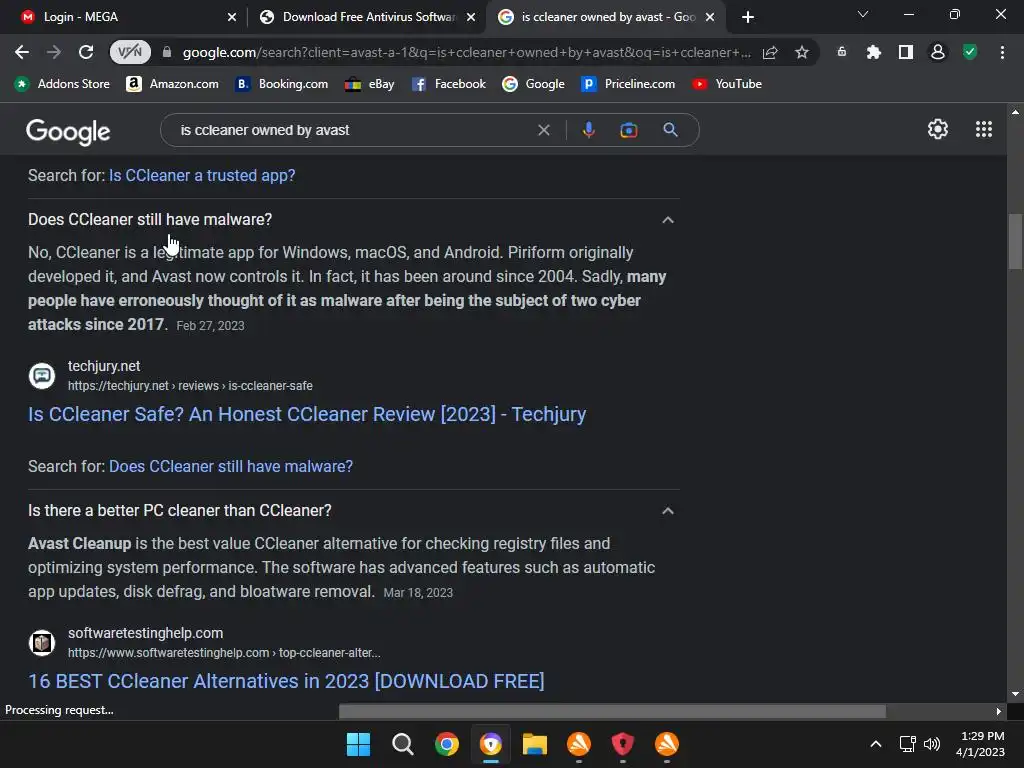Screen dimensions: 1024x768
Task: Click the forward navigation arrow
Action: click(54, 52)
